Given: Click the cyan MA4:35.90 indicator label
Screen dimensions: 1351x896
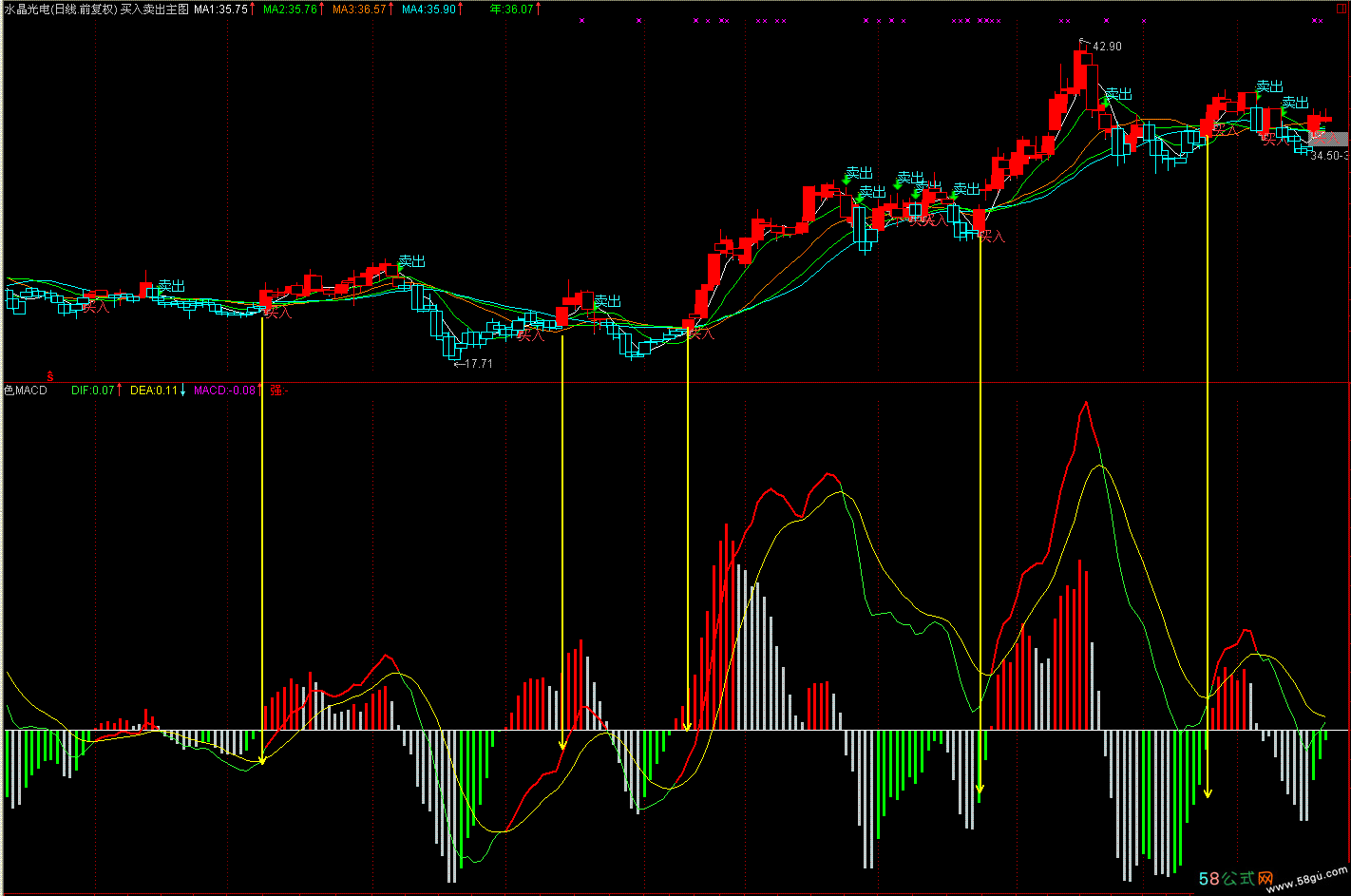Looking at the screenshot, I should point(428,10).
